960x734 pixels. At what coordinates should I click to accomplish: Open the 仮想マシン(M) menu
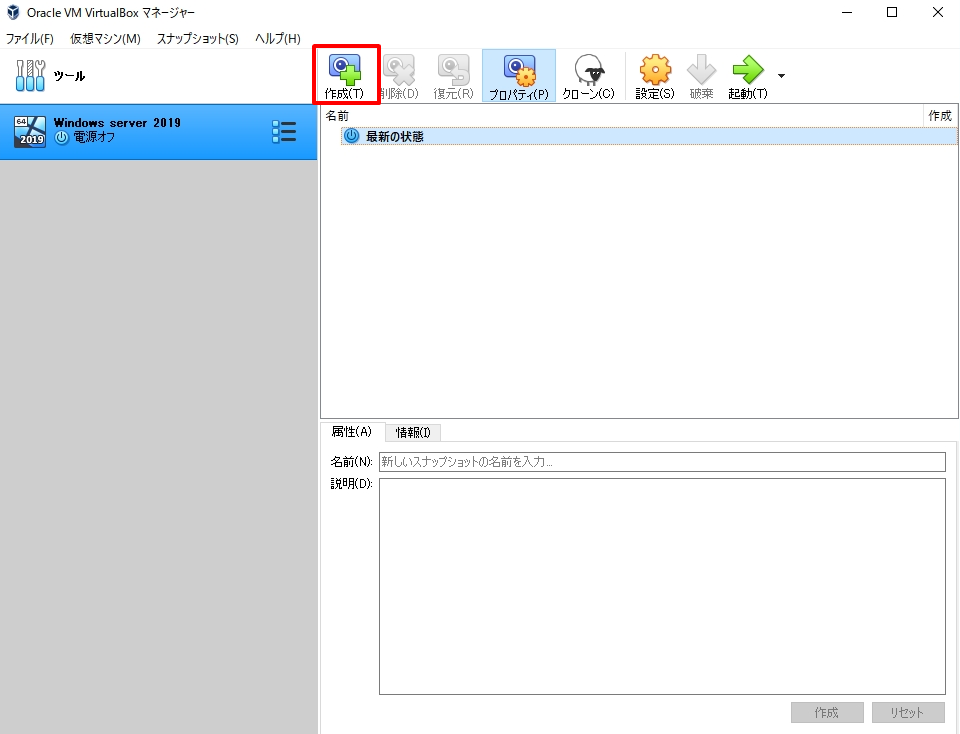(x=105, y=39)
